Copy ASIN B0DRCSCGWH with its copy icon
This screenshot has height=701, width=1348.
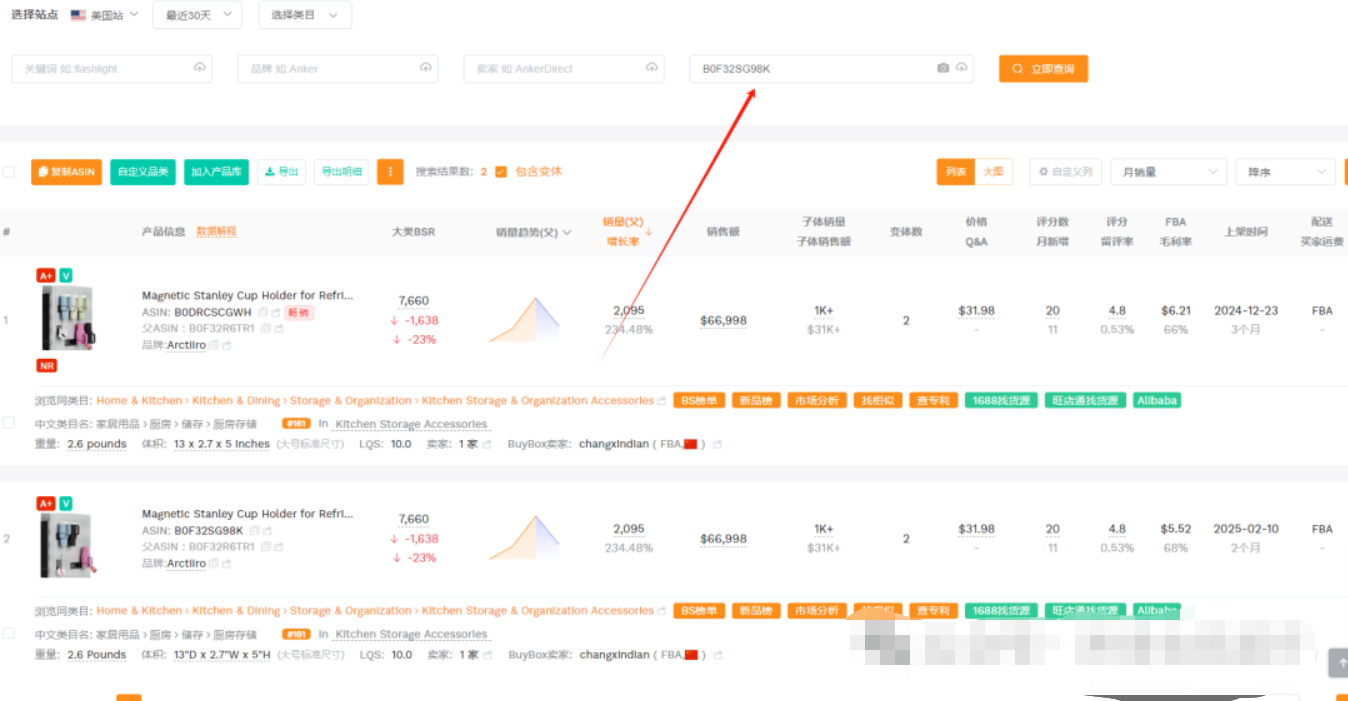pos(262,312)
